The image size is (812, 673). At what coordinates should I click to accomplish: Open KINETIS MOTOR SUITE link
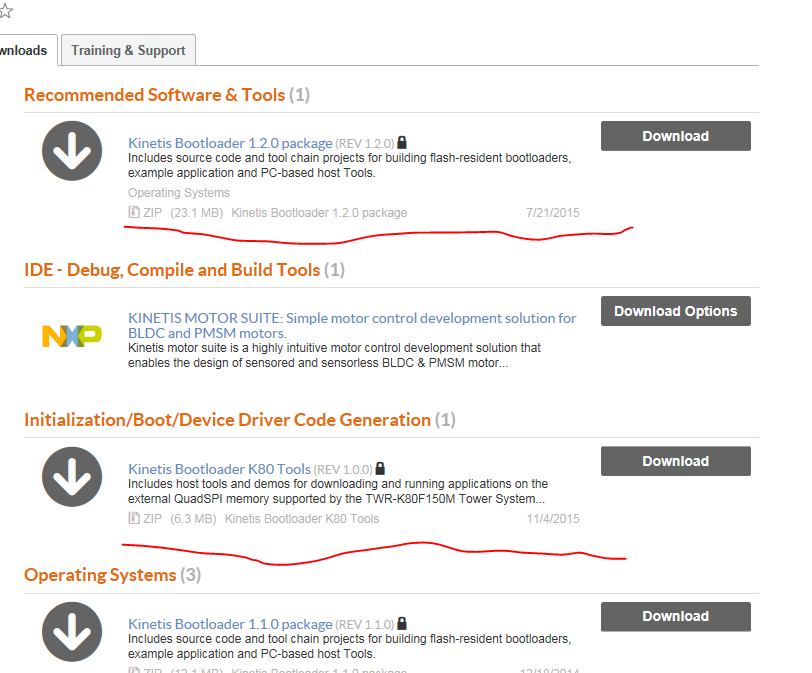[352, 325]
